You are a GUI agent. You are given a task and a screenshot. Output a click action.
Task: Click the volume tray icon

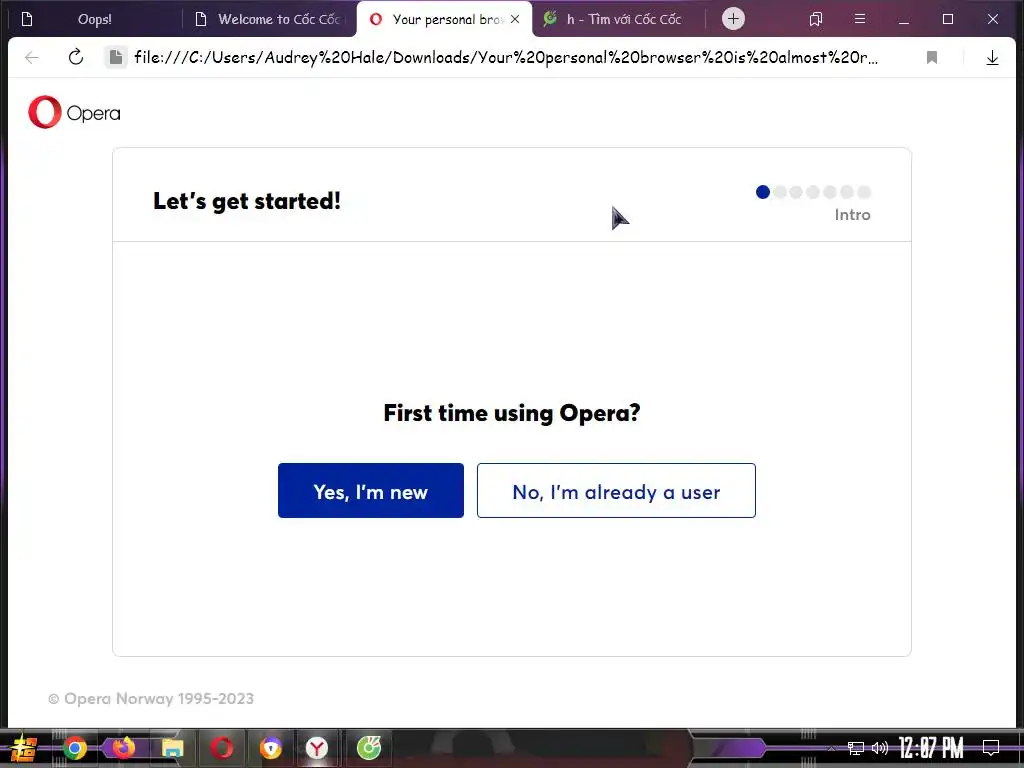click(880, 748)
